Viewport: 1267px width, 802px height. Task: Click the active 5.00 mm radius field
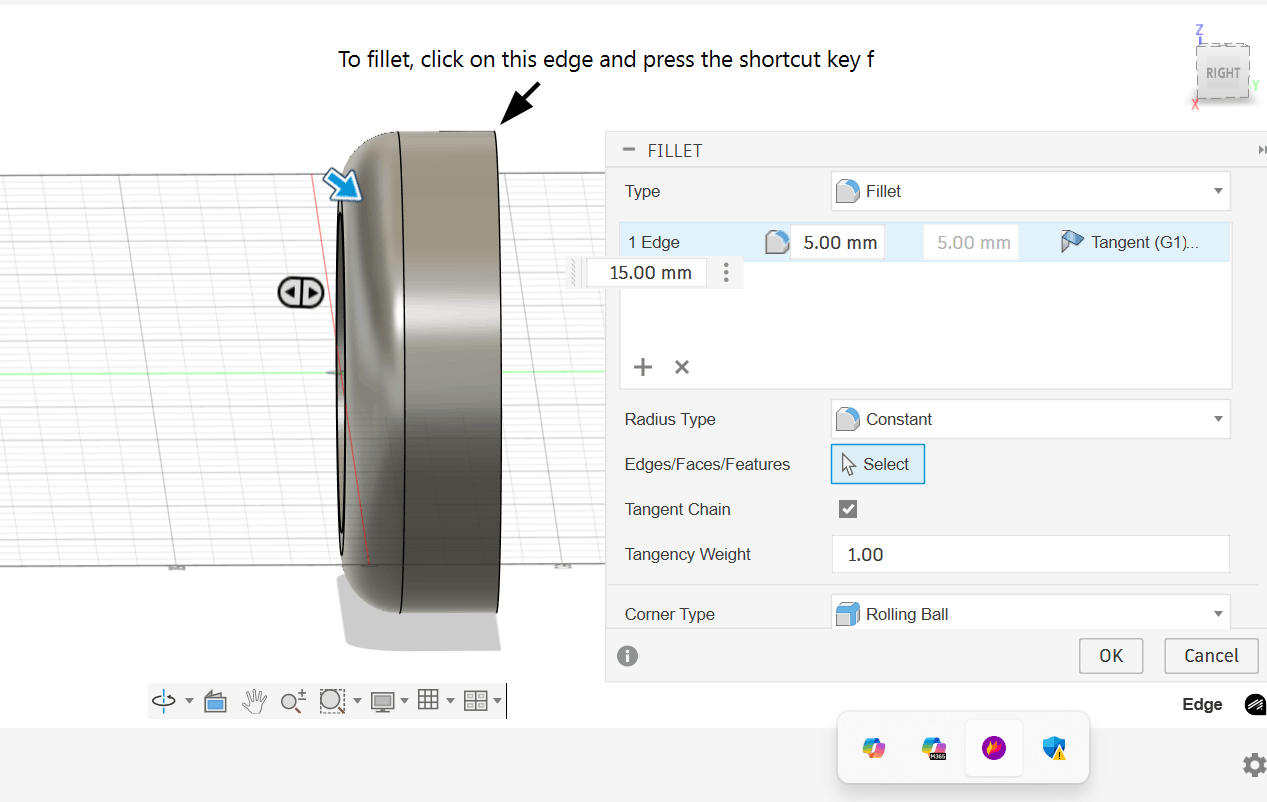838,242
